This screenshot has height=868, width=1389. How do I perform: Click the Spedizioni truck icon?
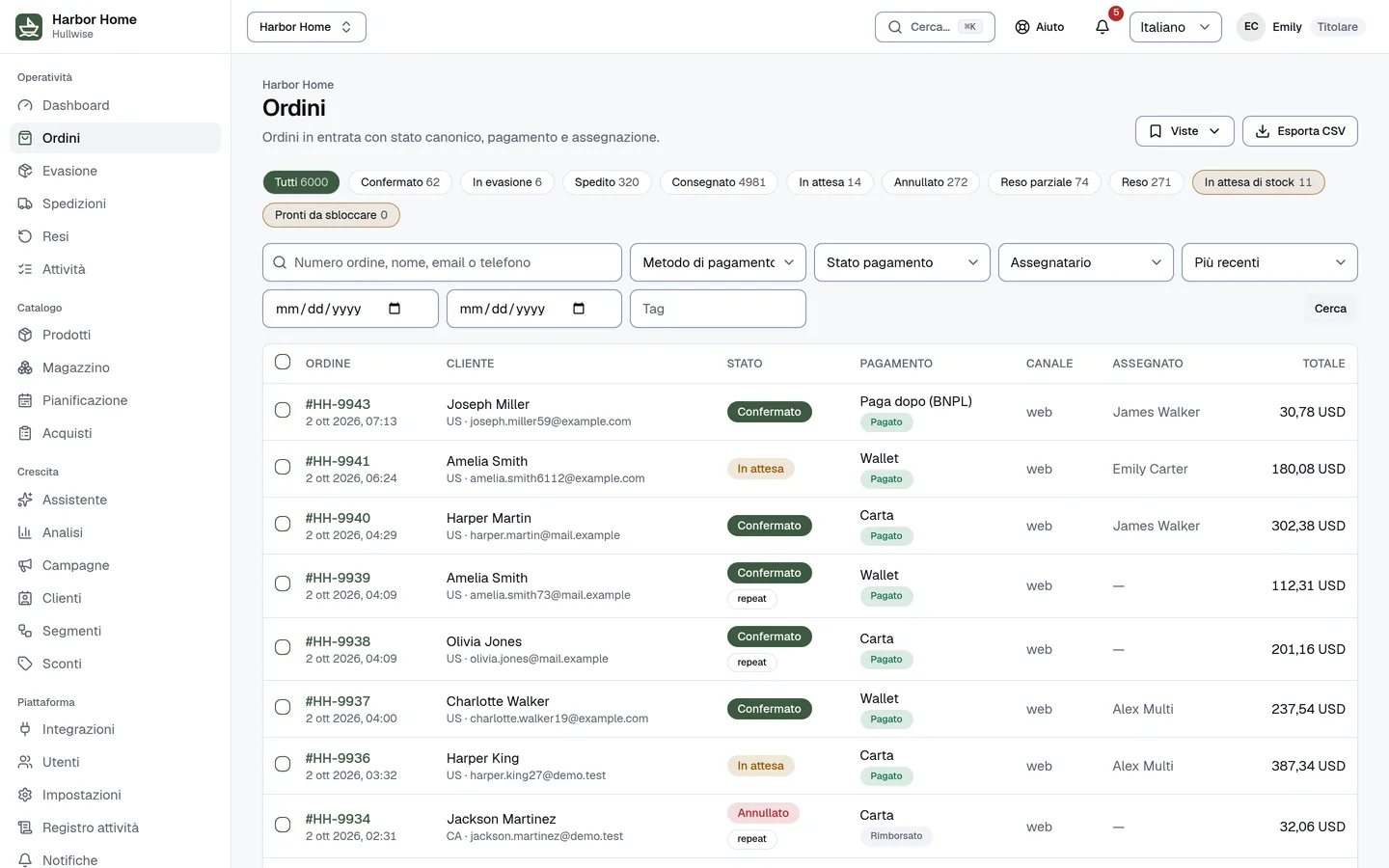tap(25, 203)
